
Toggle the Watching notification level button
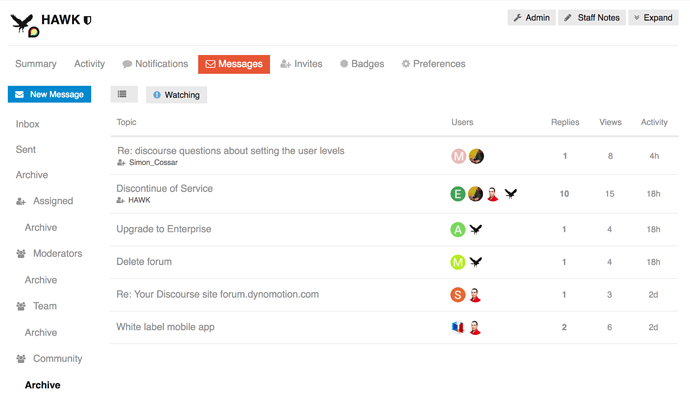tap(176, 95)
